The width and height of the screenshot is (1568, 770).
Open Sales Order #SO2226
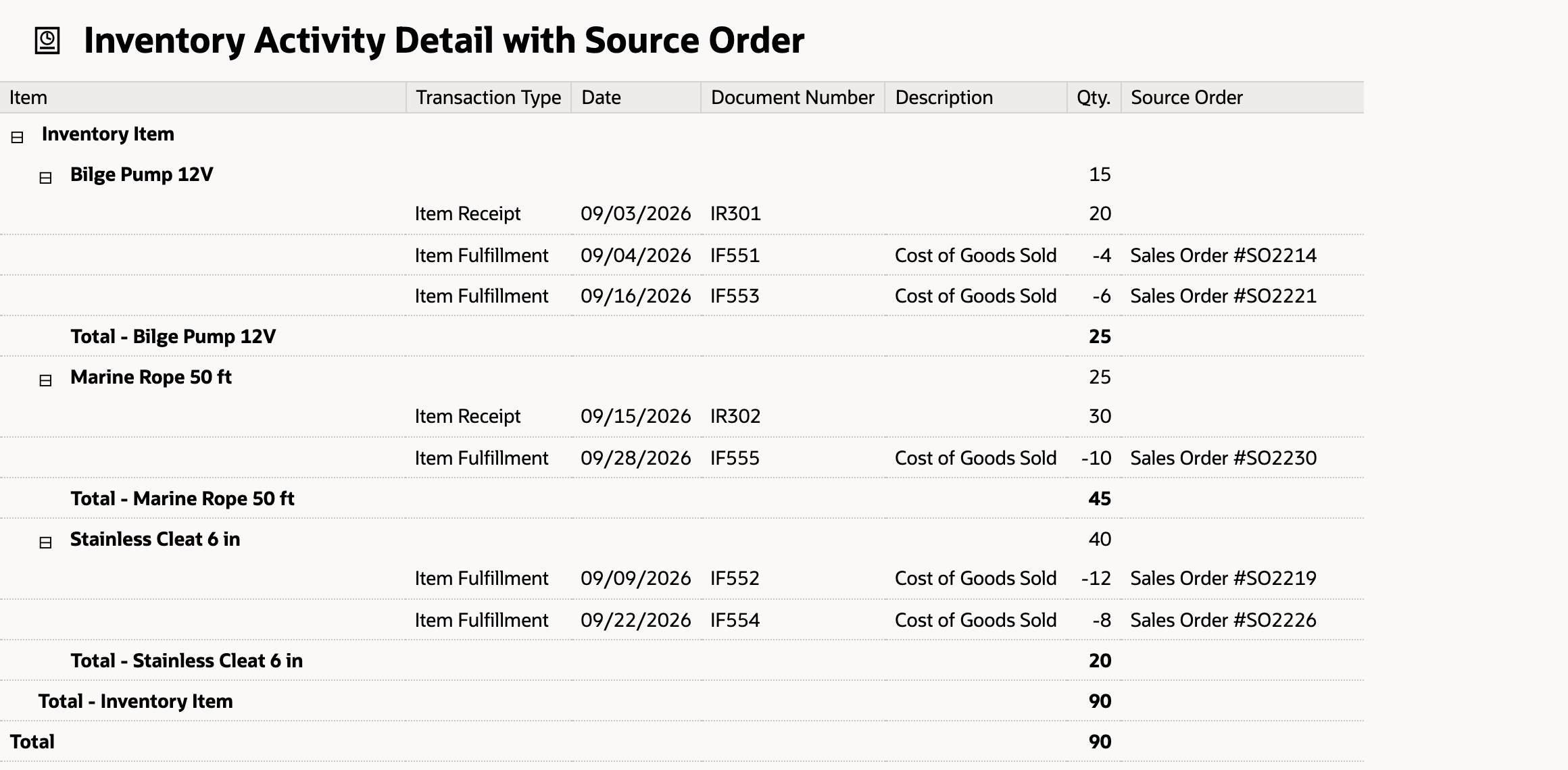pos(1223,620)
